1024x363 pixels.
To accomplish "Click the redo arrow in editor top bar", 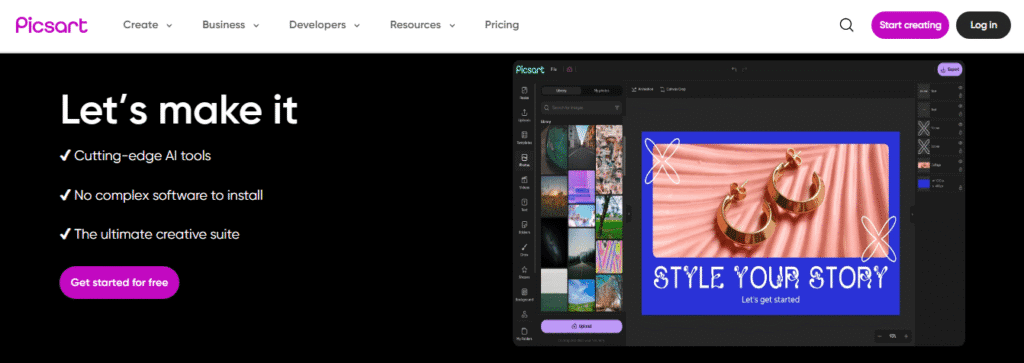I will [744, 69].
